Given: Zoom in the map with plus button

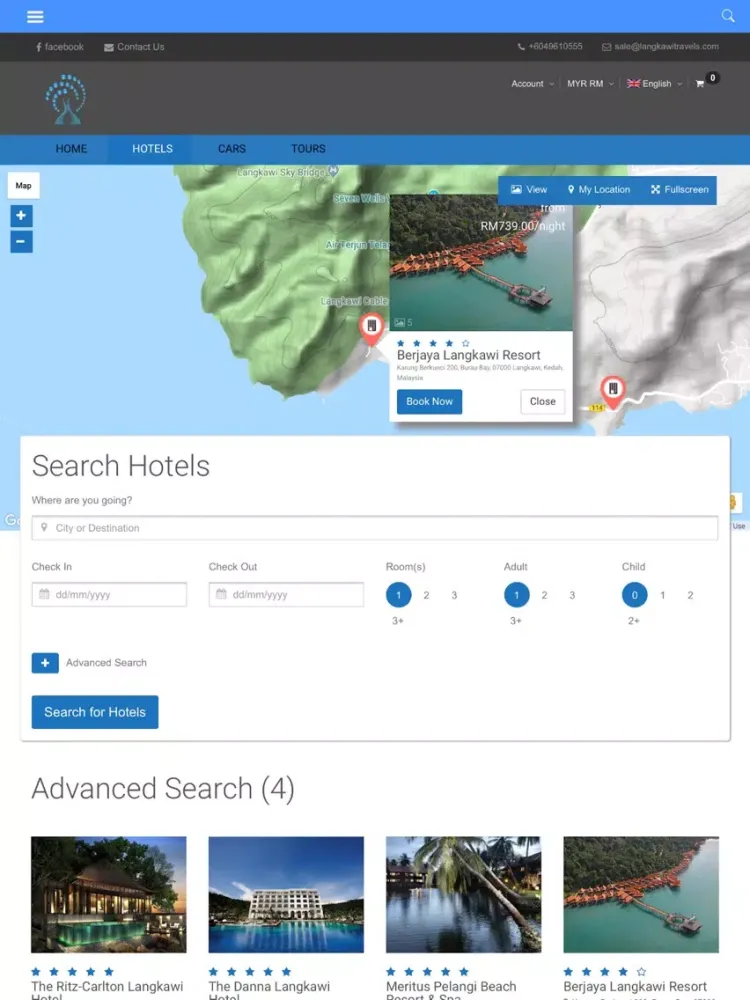Looking at the screenshot, I should (x=21, y=216).
